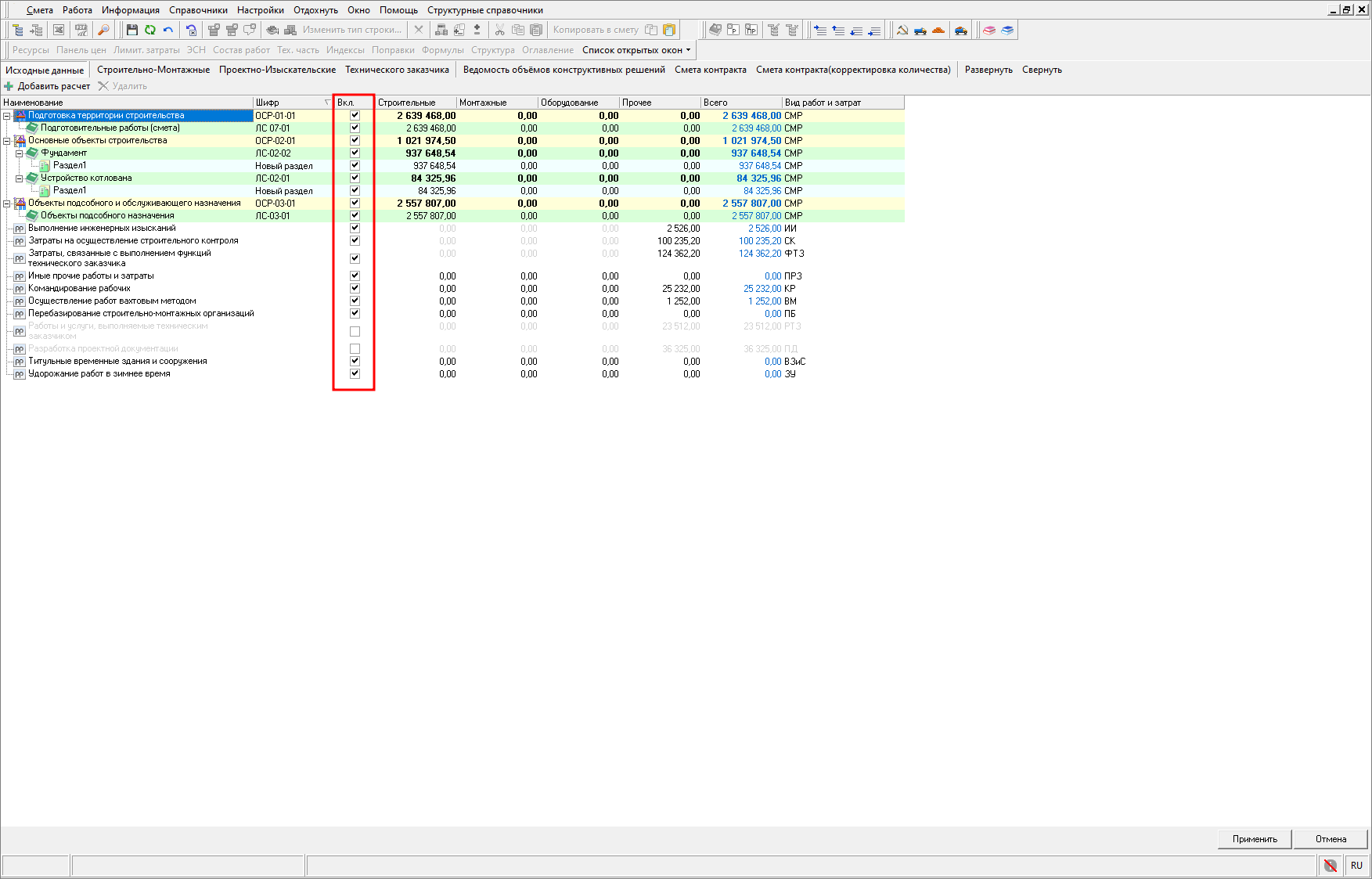Open the 'Справочники' menu

click(198, 10)
